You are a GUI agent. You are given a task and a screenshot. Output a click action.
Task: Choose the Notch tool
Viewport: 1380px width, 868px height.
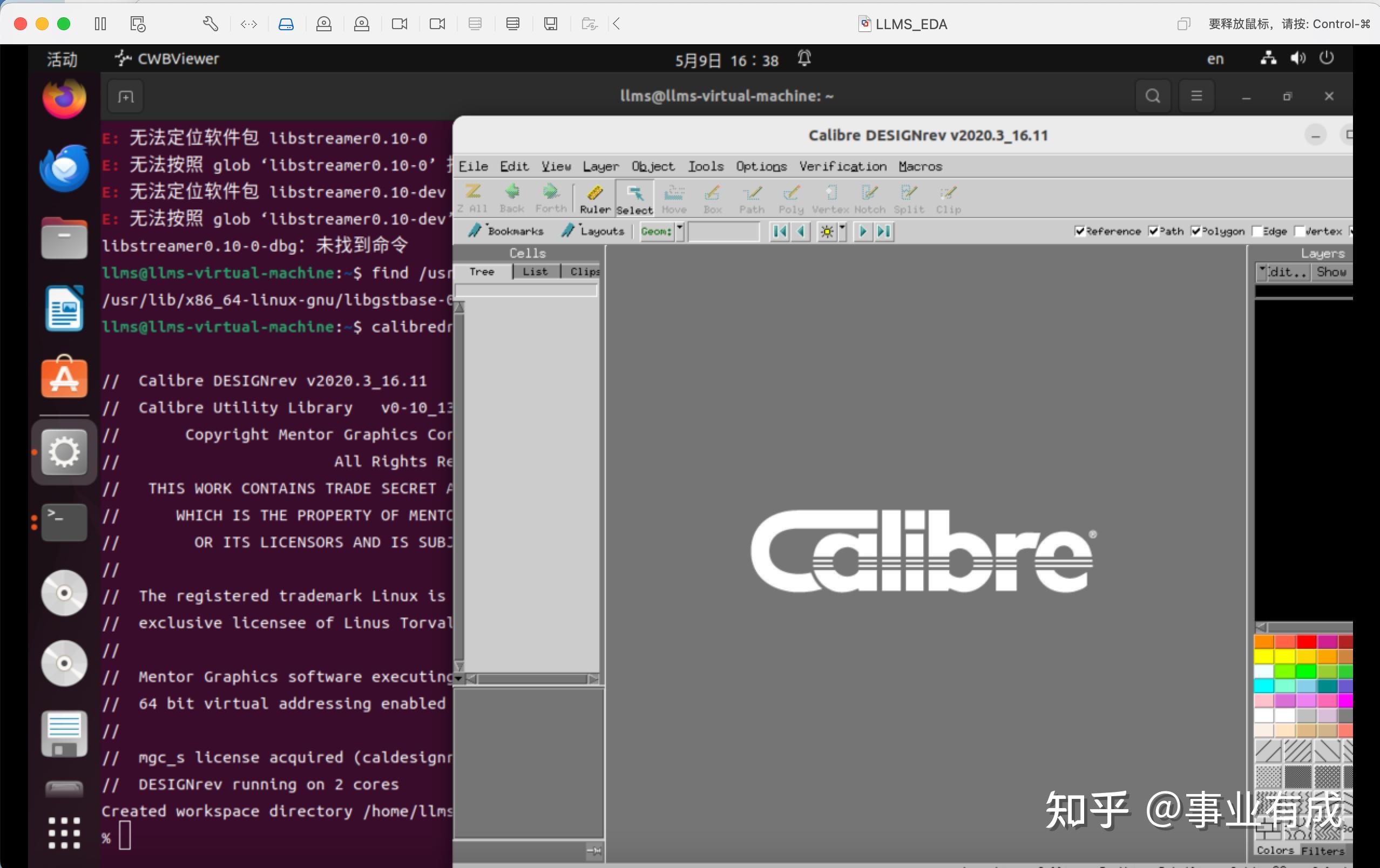869,199
